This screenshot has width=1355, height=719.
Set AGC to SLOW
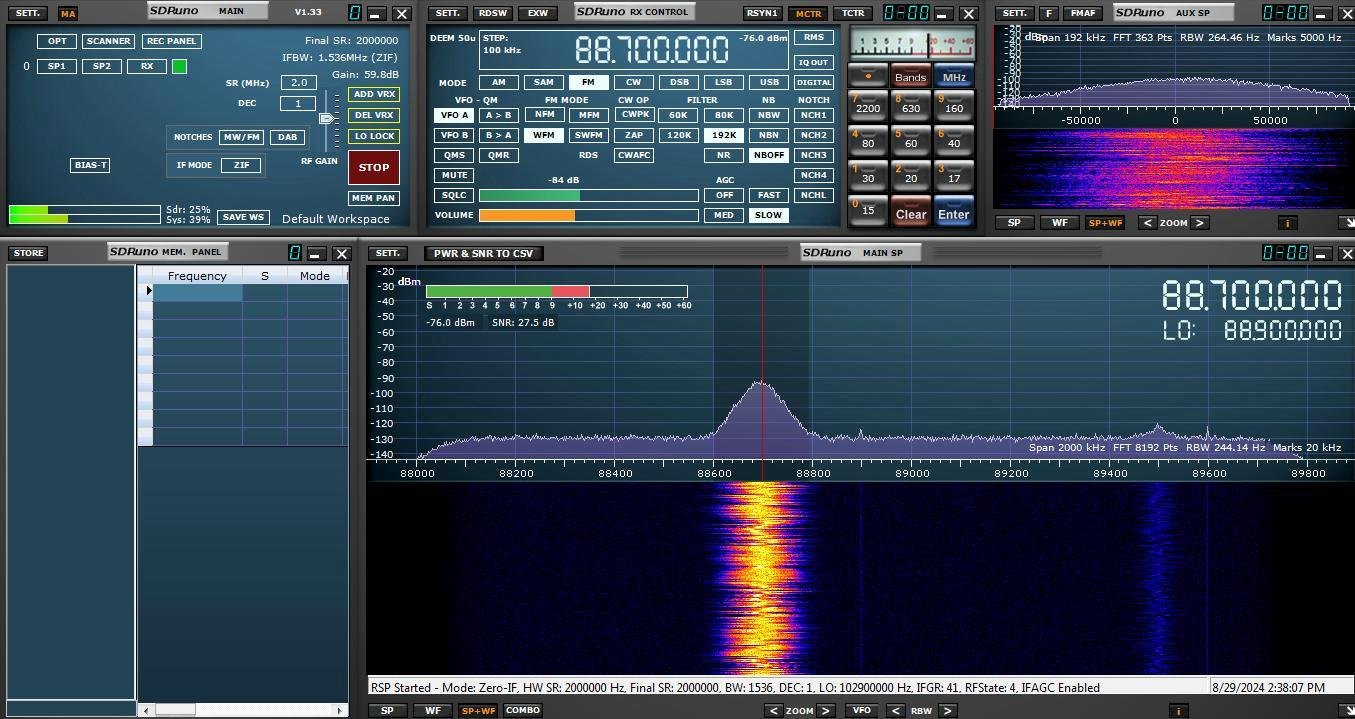tap(768, 215)
